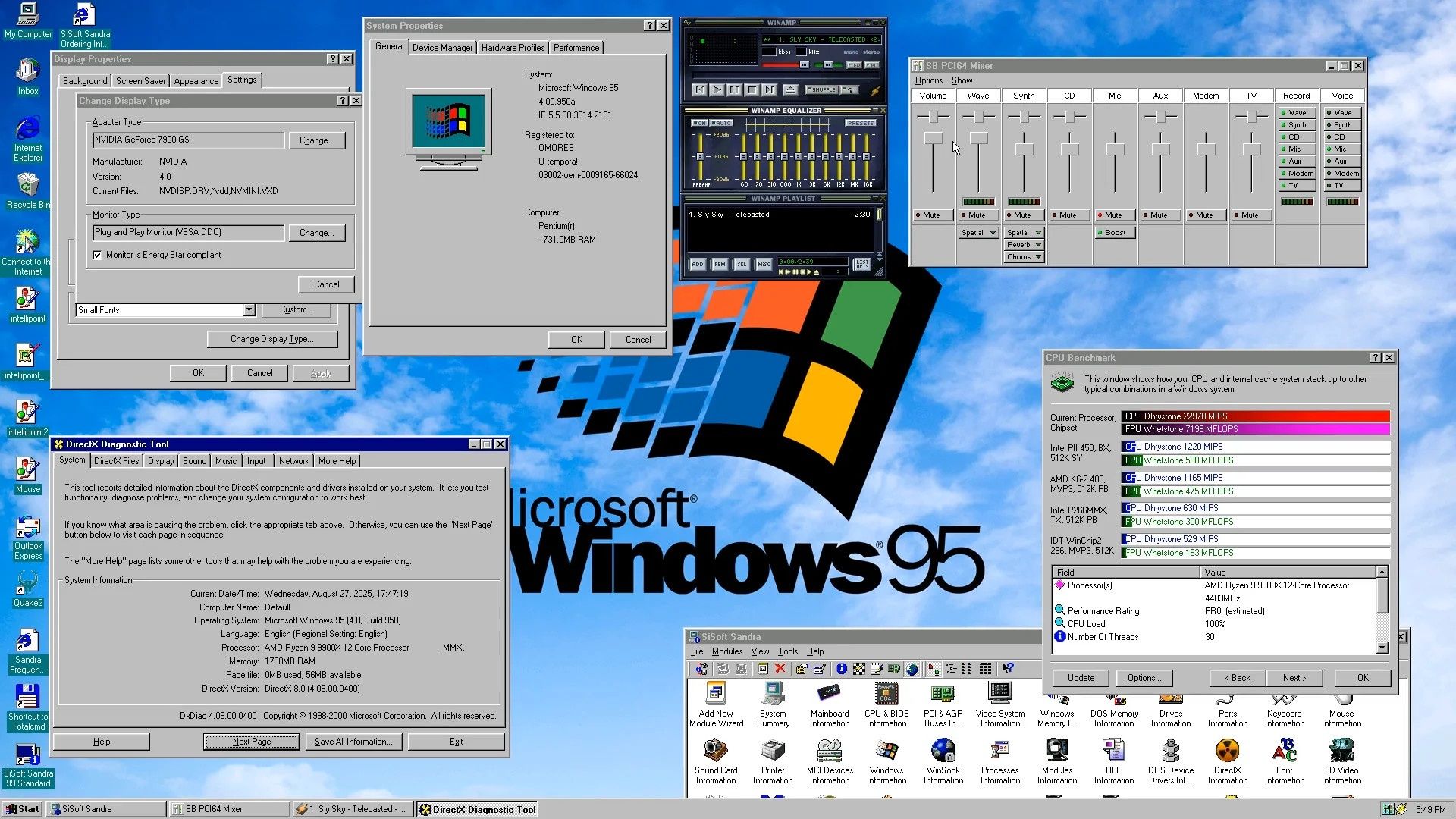Open DirectX Files tab in DxDiag
The image size is (1456, 819).
[x=116, y=461]
